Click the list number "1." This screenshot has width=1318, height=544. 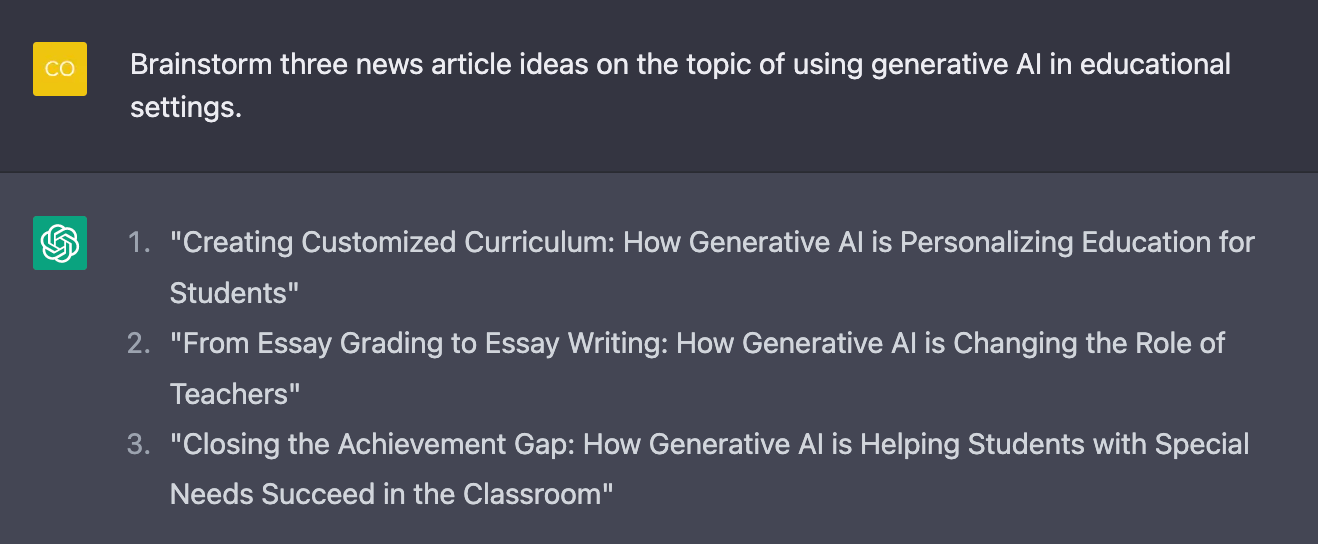139,243
